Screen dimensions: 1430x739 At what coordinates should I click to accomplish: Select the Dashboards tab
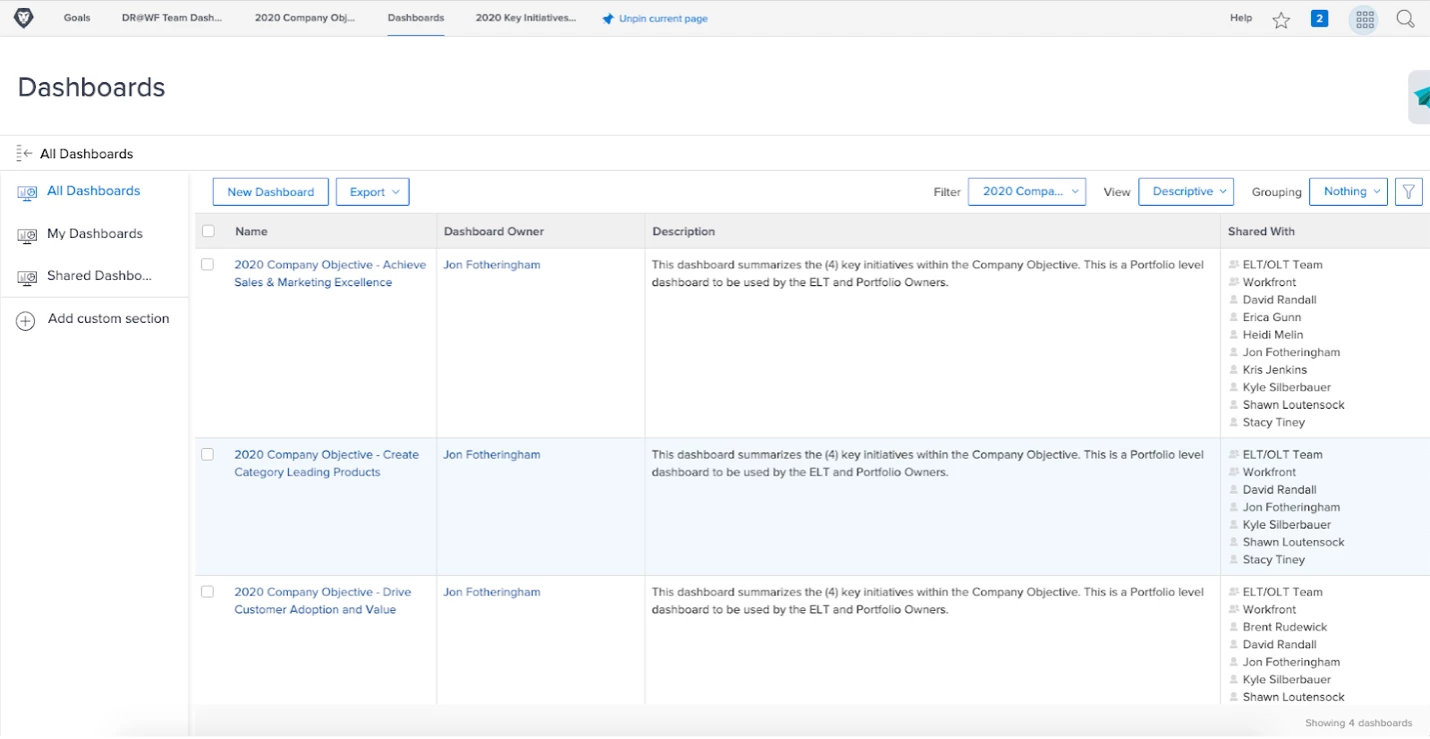[416, 18]
